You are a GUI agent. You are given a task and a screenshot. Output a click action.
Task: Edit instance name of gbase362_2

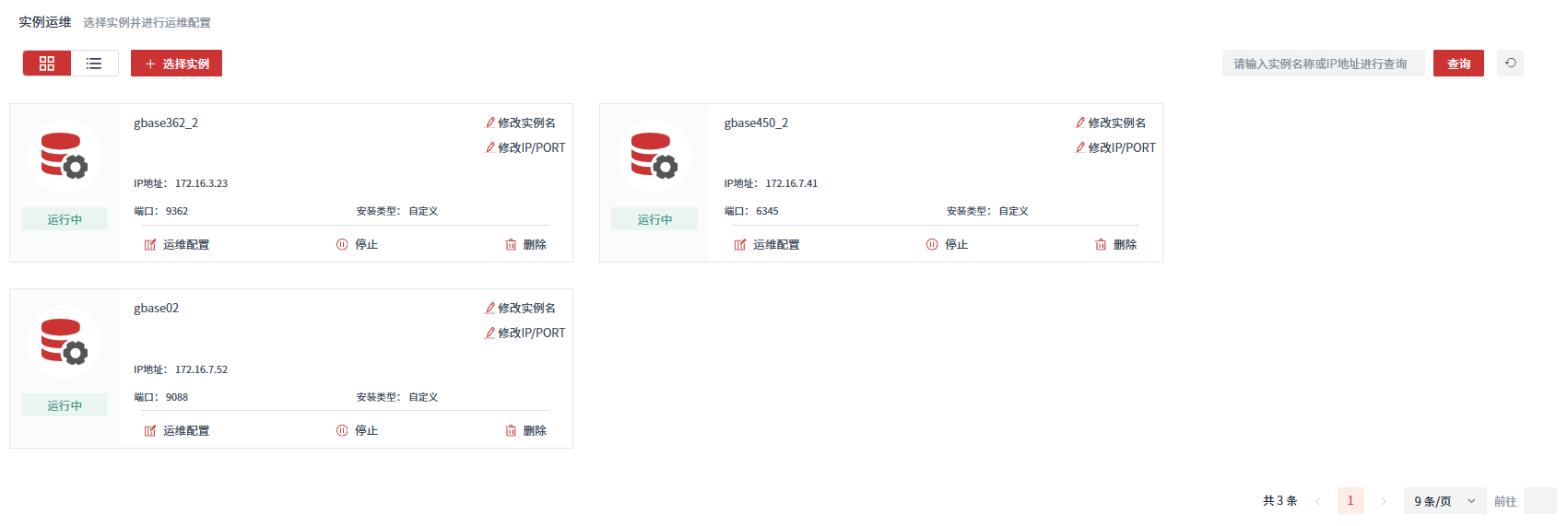521,123
